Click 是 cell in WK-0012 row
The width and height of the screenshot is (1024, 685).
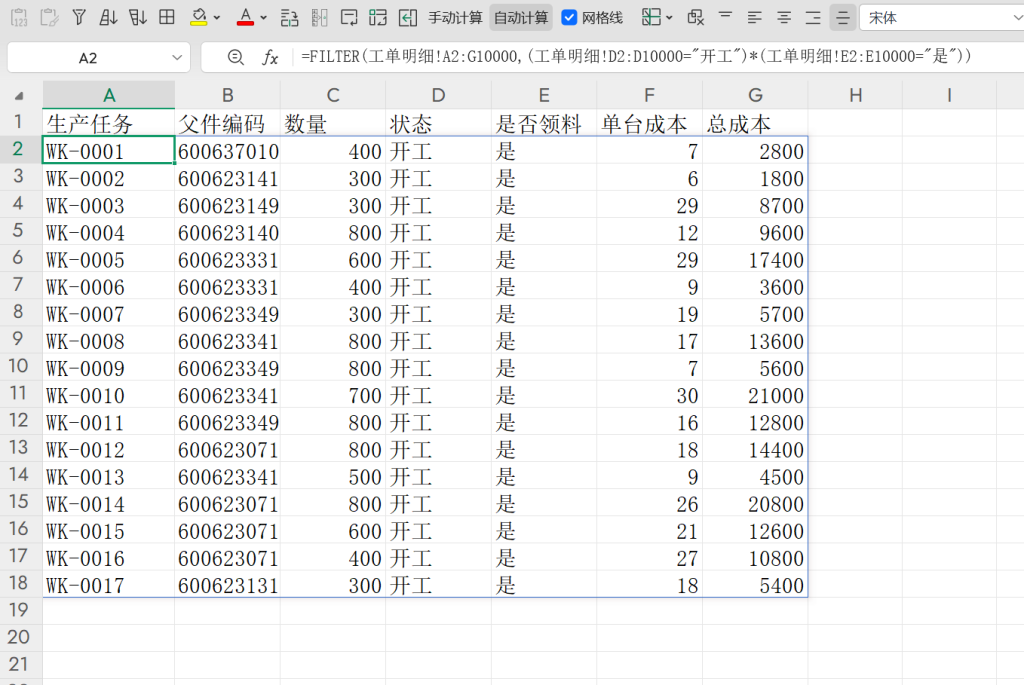[x=544, y=449]
